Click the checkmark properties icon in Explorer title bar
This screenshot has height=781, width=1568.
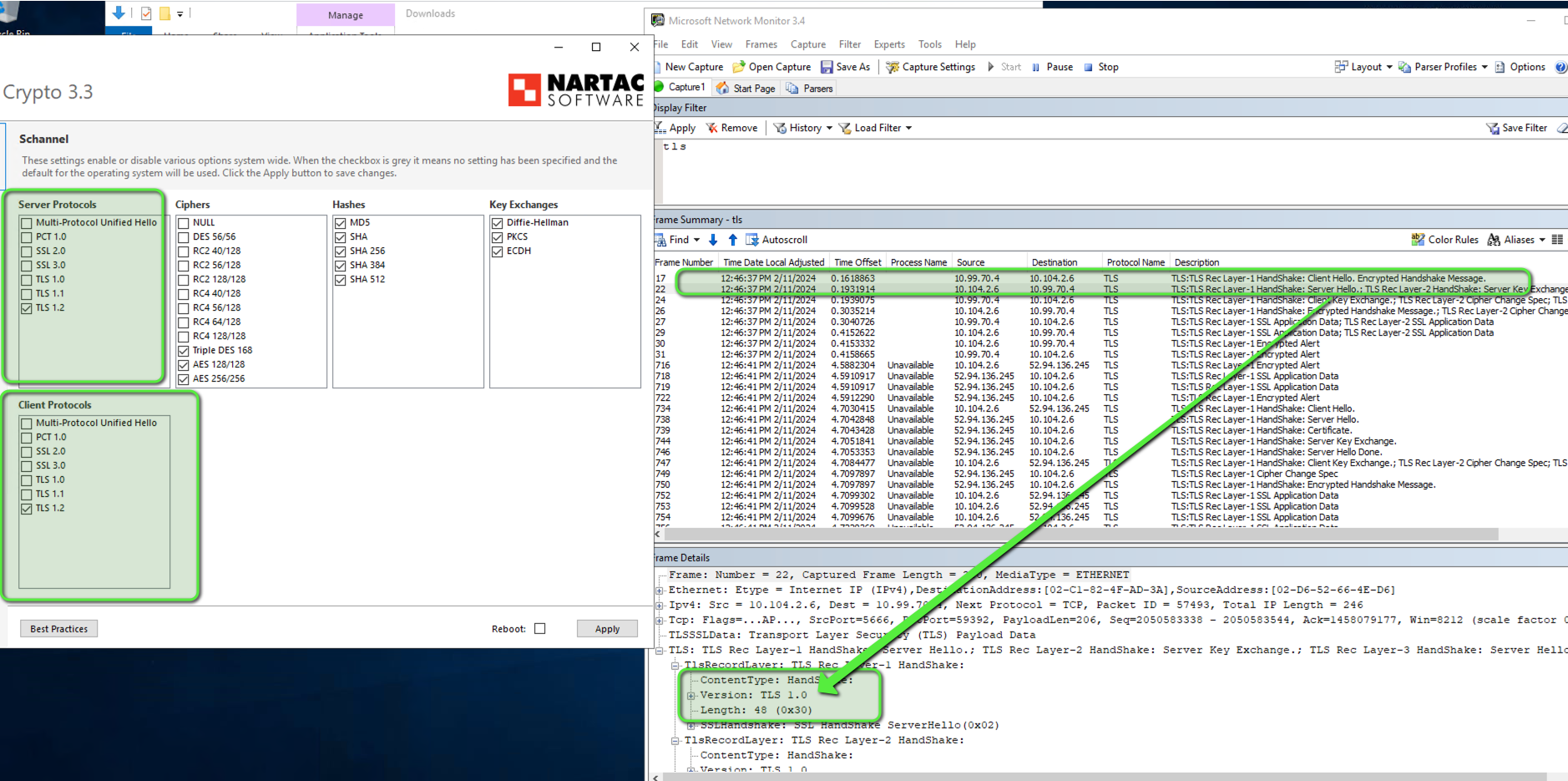[x=146, y=13]
